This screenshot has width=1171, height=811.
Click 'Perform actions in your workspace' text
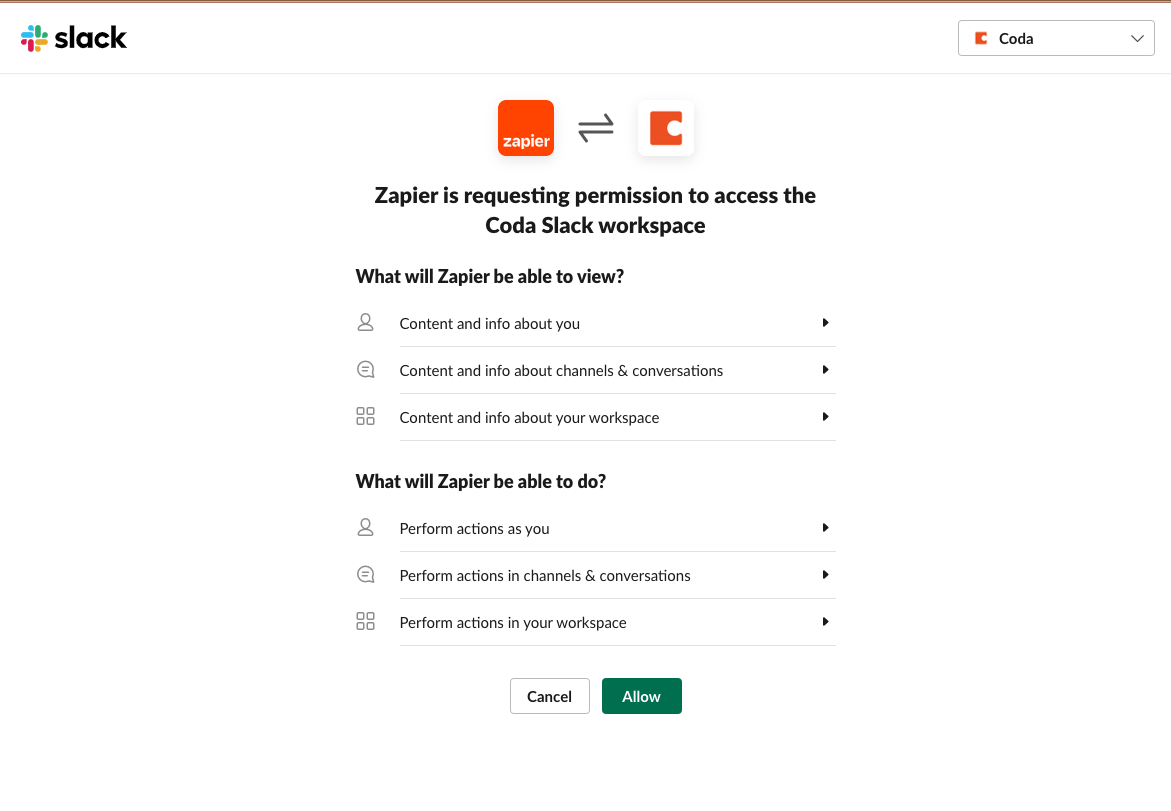513,623
